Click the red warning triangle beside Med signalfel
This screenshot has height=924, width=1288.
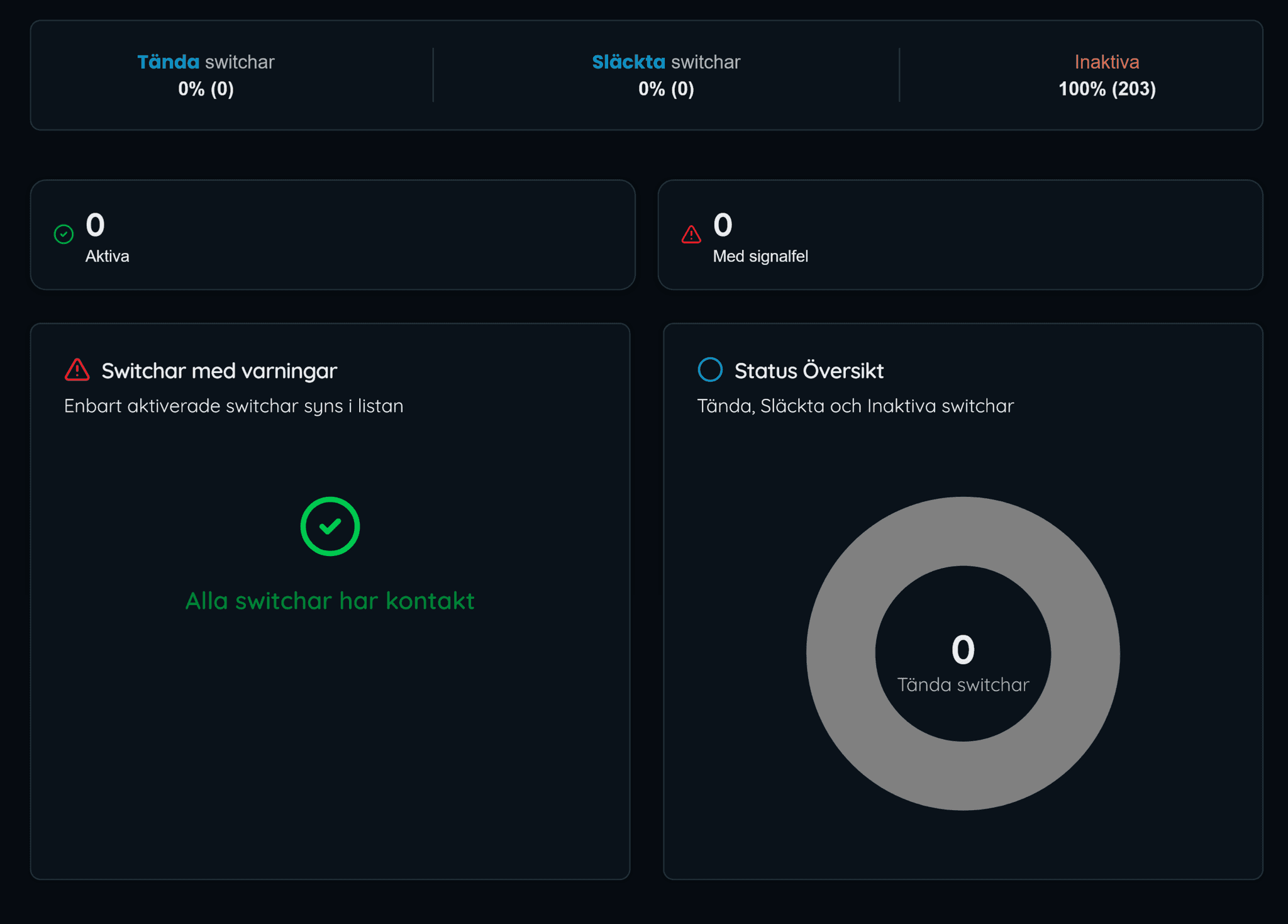(x=691, y=235)
